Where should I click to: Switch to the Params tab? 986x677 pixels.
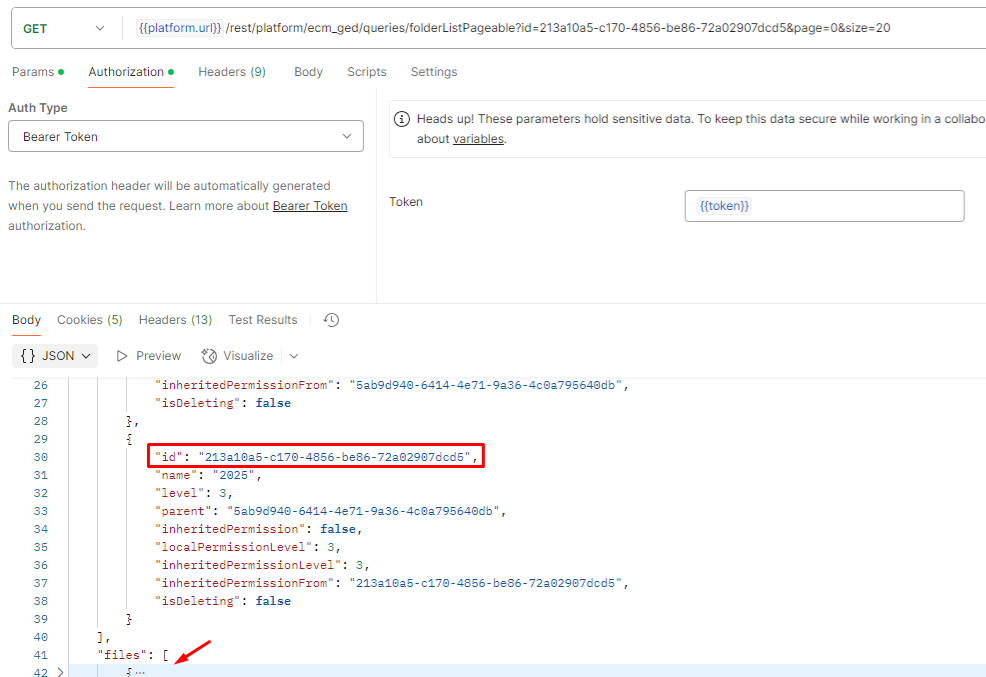38,72
